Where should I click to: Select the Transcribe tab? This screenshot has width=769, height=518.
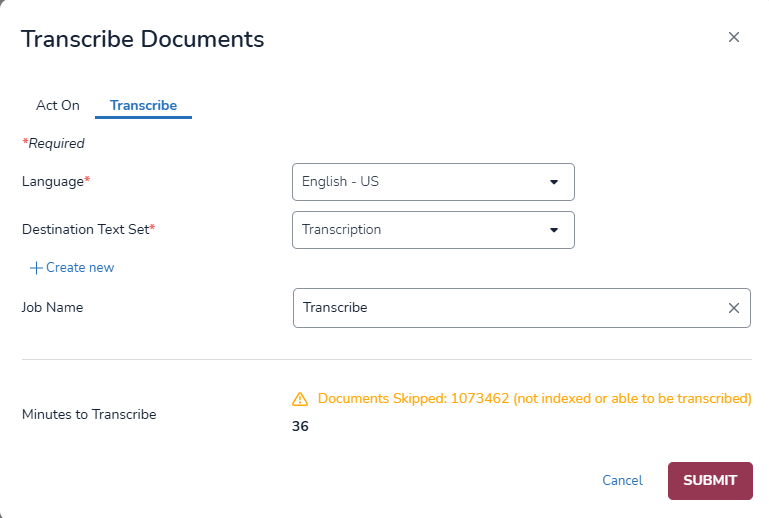click(143, 105)
